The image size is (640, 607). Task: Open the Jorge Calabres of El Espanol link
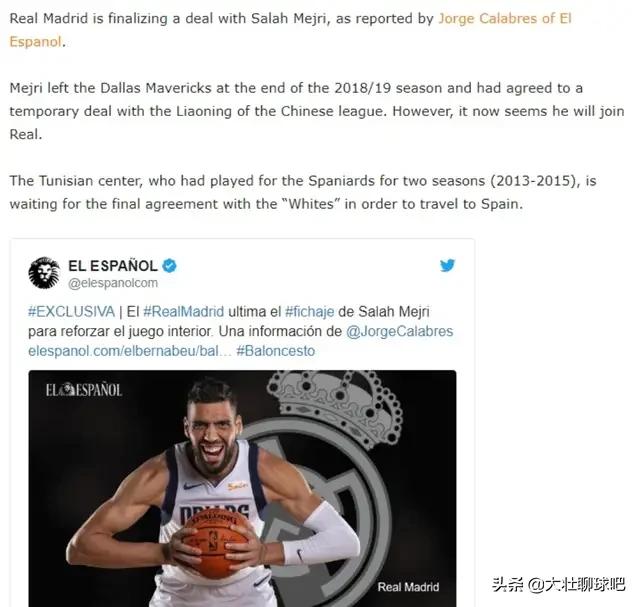(290, 30)
